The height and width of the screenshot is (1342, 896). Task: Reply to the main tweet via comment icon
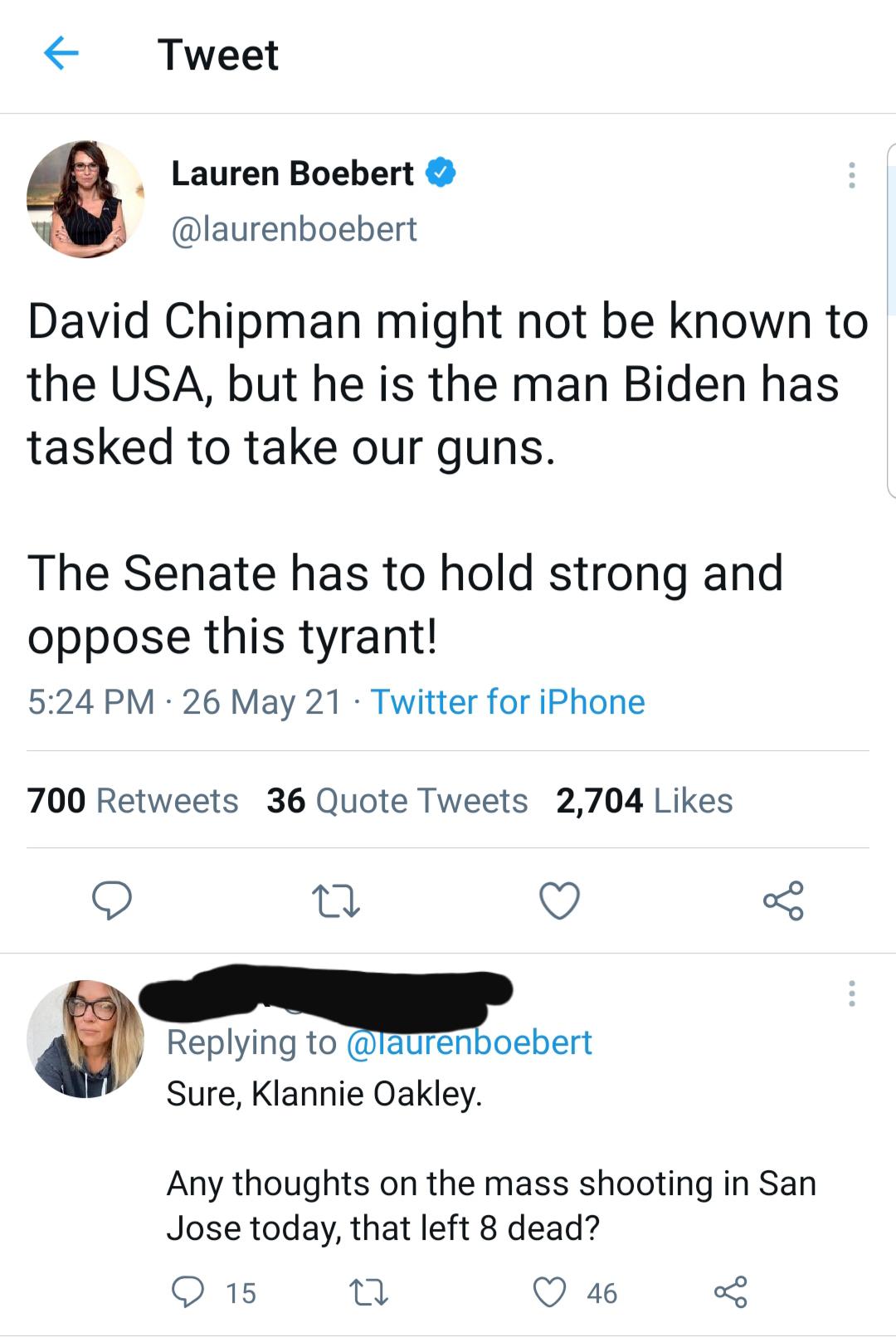tap(111, 900)
